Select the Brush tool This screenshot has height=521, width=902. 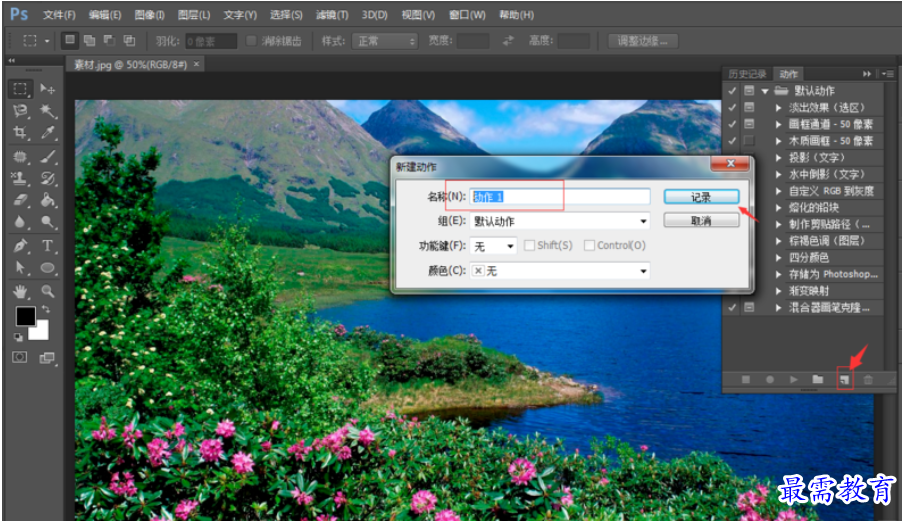point(48,156)
